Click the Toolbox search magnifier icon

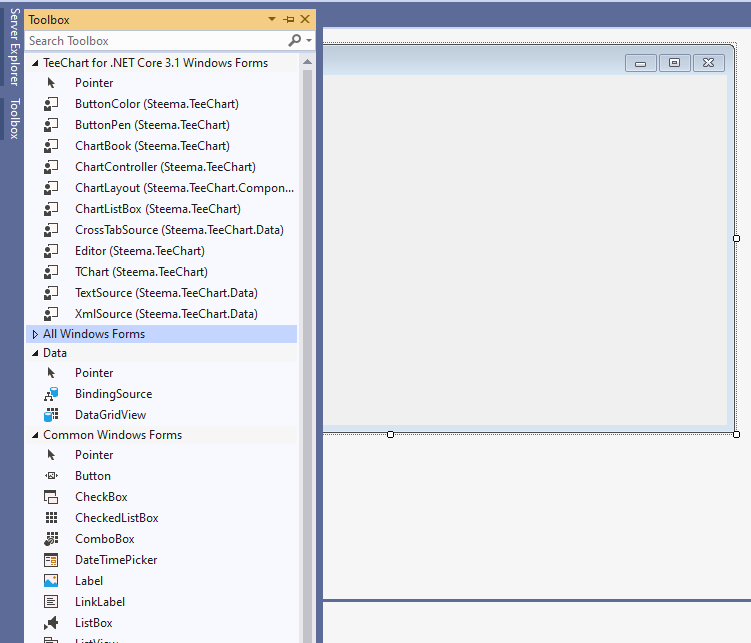[x=295, y=40]
